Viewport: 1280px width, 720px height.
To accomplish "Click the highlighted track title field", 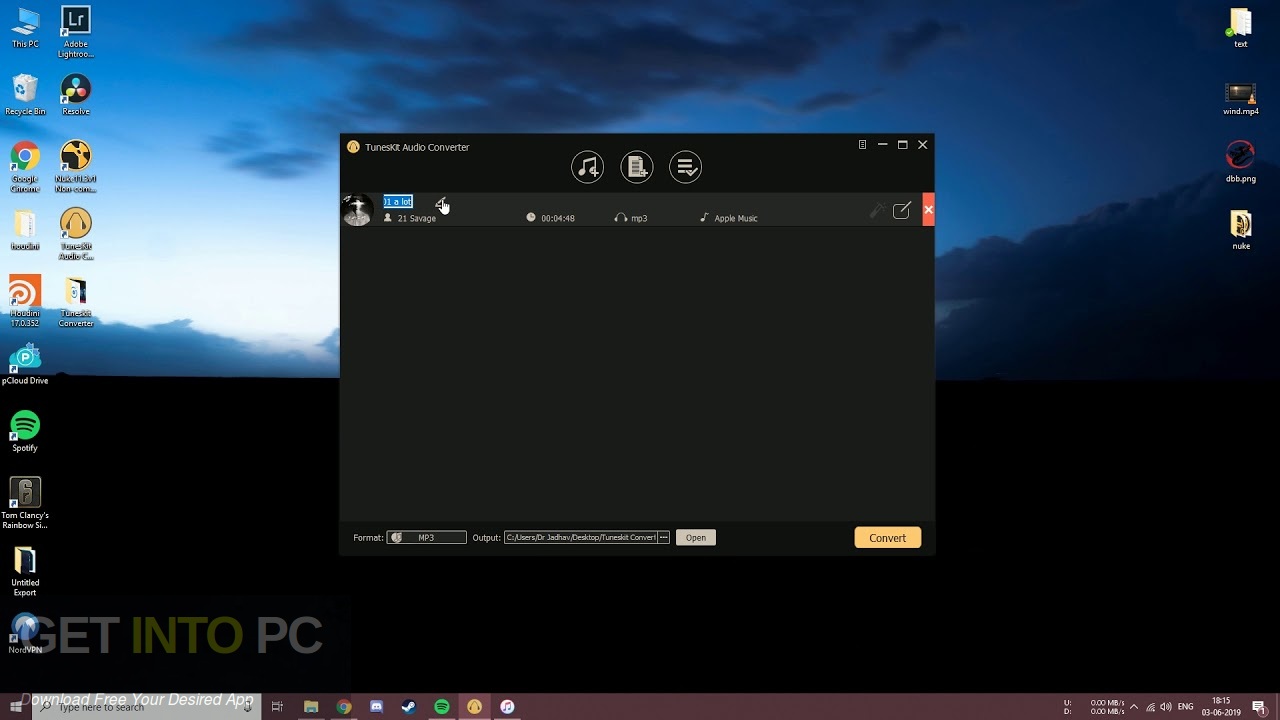I will pos(398,202).
